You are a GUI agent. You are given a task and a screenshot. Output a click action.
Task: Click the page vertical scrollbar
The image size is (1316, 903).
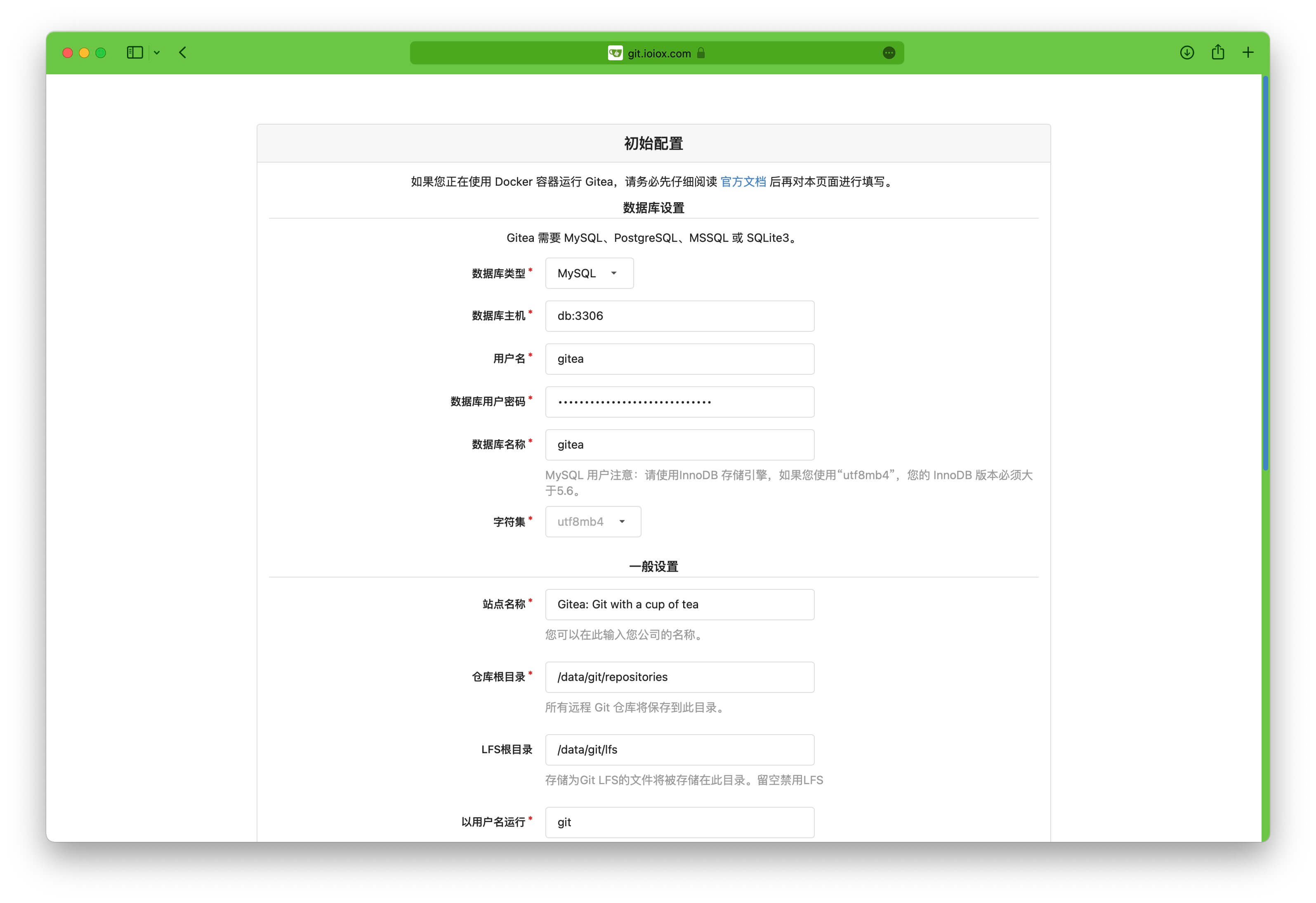[x=1265, y=273]
